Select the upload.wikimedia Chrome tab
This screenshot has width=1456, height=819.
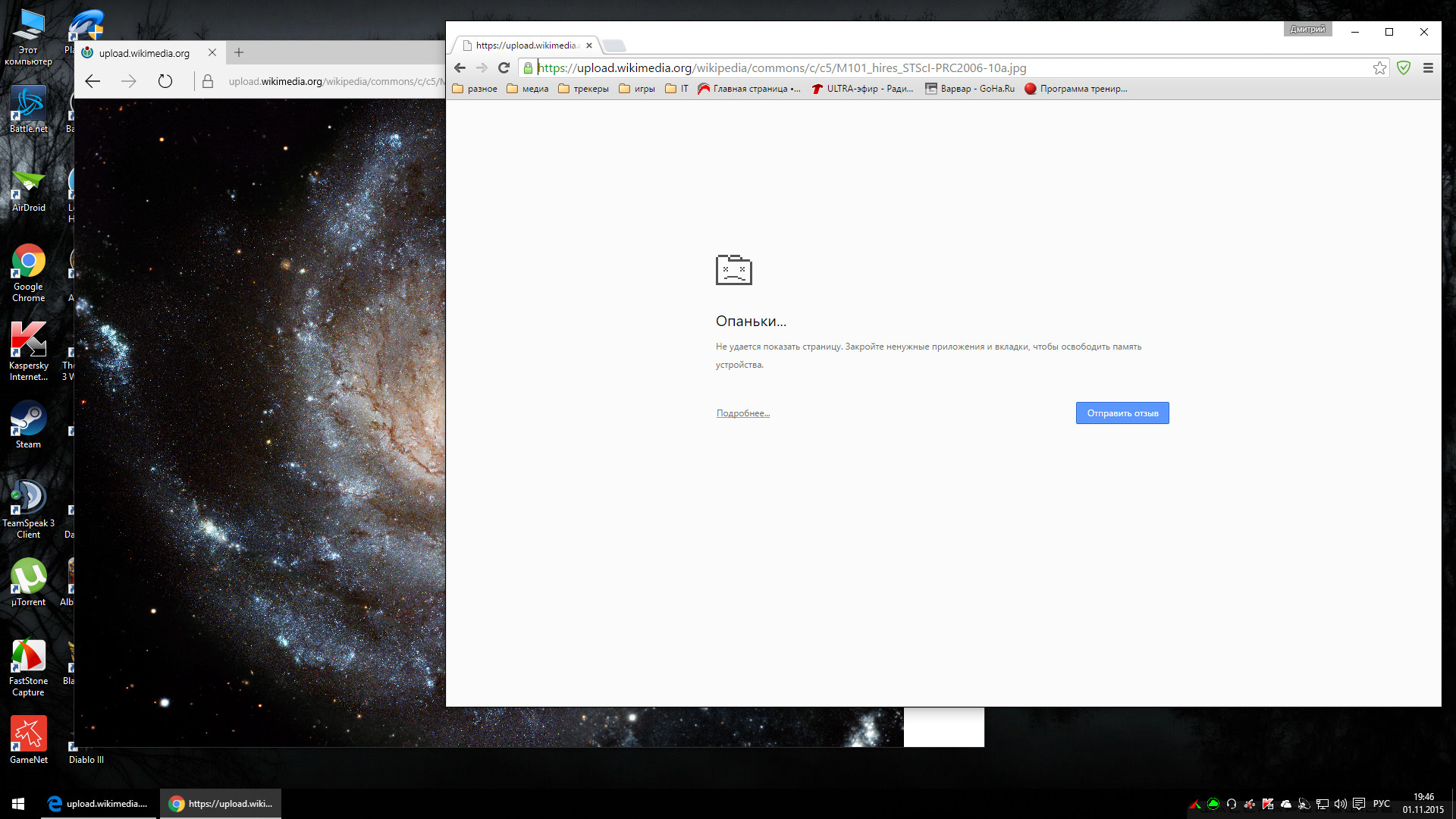526,45
